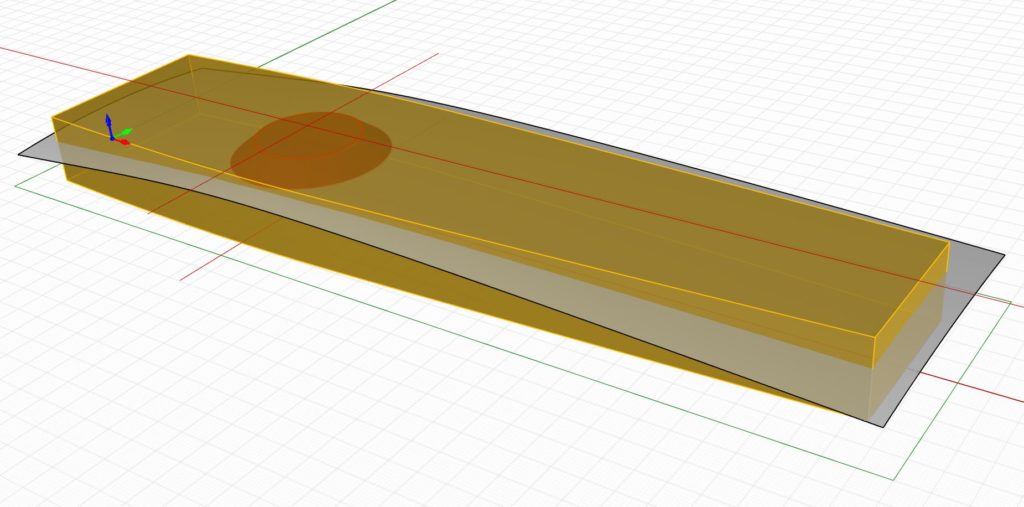This screenshot has height=507, width=1024.
Task: Select the dark oval region on the box
Action: click(310, 150)
